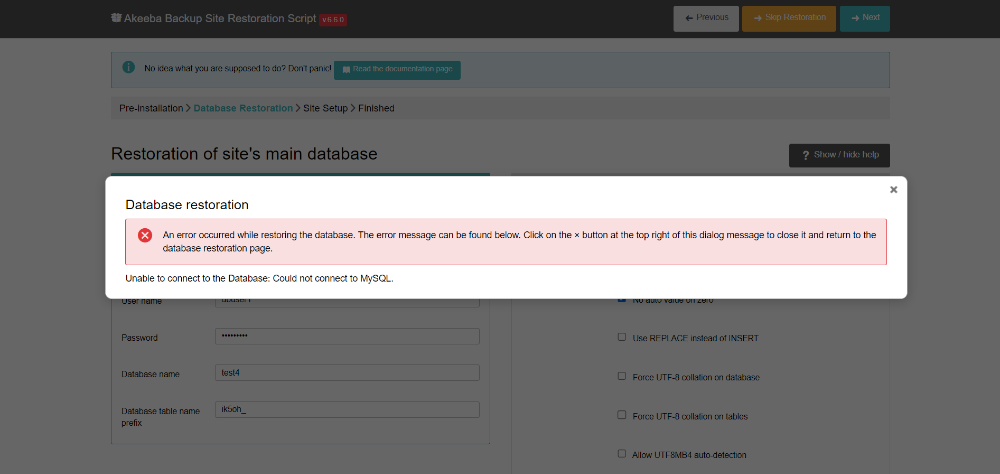The width and height of the screenshot is (1000, 474).
Task: Select Database Restoration breadcrumb step
Action: (x=243, y=108)
